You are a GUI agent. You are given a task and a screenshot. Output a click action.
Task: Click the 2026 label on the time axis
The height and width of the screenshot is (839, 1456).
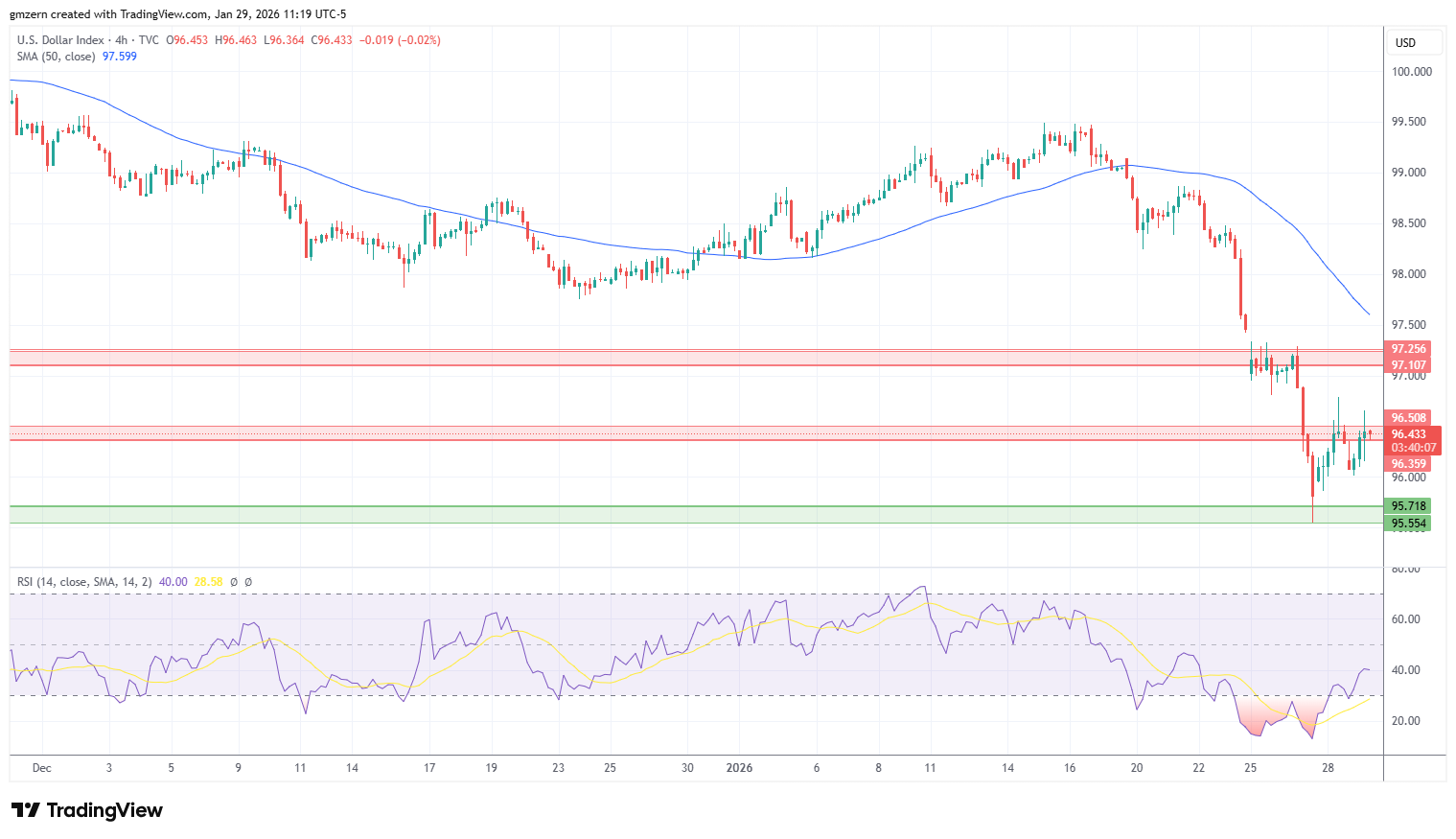pyautogui.click(x=739, y=768)
